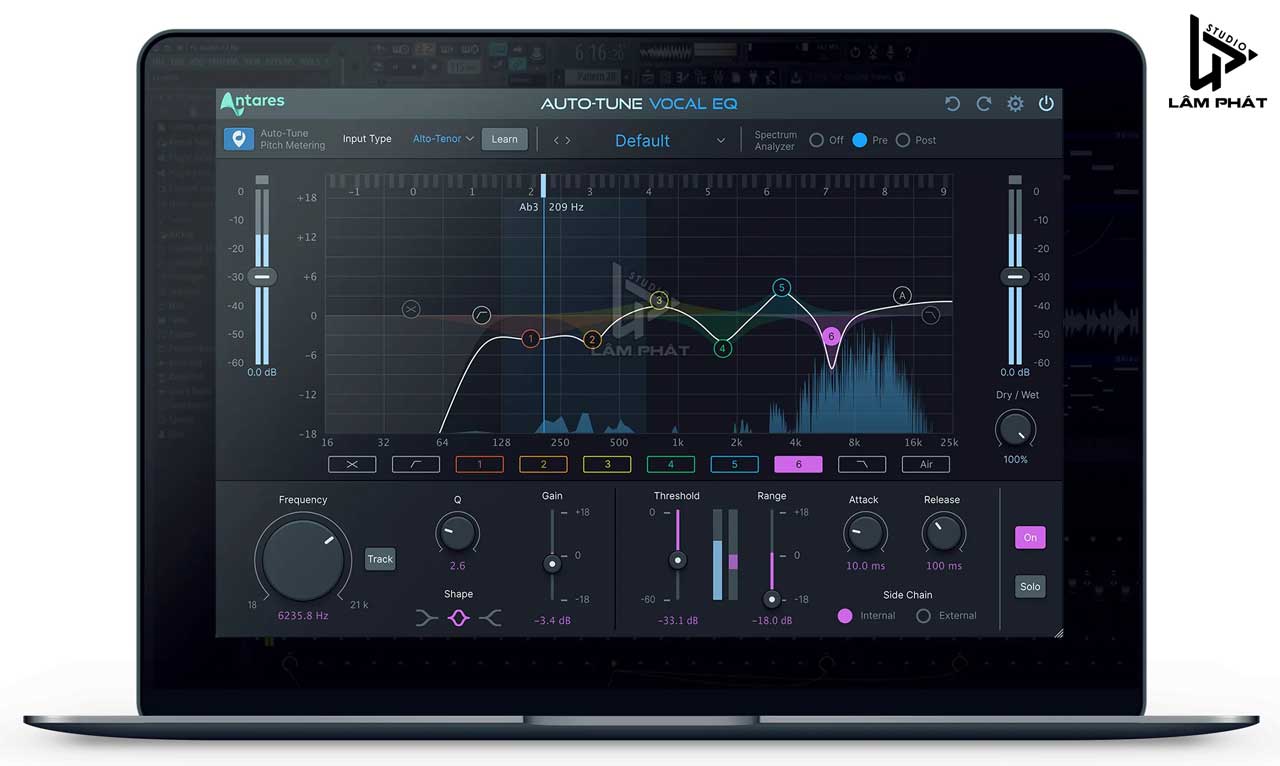The height and width of the screenshot is (766, 1280).
Task: Click the Learn button
Action: [x=504, y=139]
